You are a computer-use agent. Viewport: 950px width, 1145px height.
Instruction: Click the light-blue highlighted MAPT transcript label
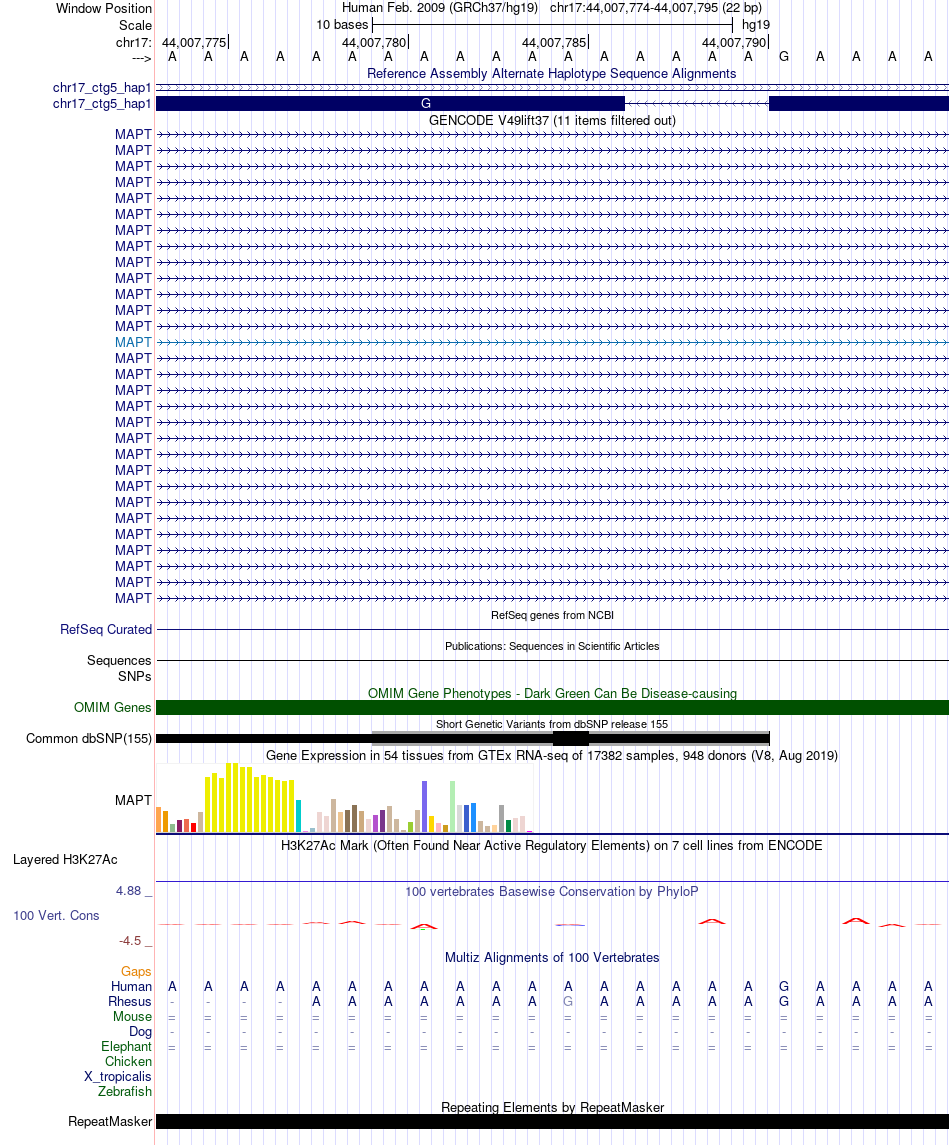pos(133,342)
